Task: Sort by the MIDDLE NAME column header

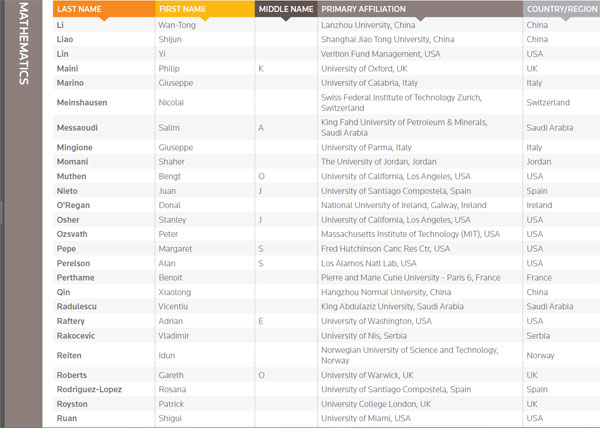Action: click(x=286, y=9)
